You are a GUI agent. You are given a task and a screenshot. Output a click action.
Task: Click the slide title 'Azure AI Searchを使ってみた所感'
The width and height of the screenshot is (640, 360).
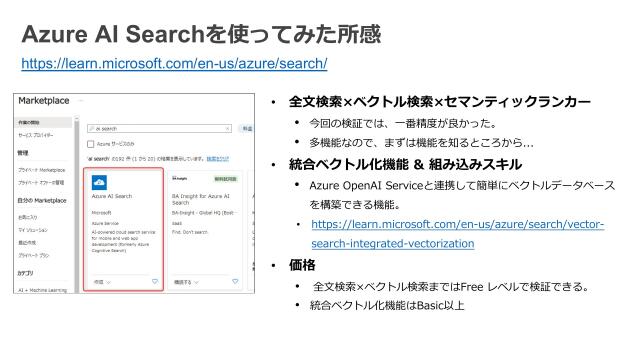pyautogui.click(x=201, y=34)
